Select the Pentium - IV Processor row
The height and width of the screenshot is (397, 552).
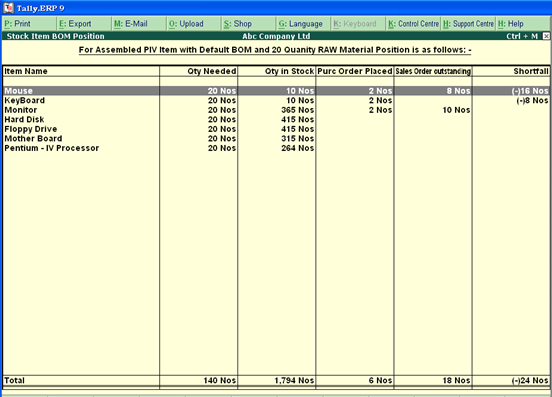coord(276,148)
